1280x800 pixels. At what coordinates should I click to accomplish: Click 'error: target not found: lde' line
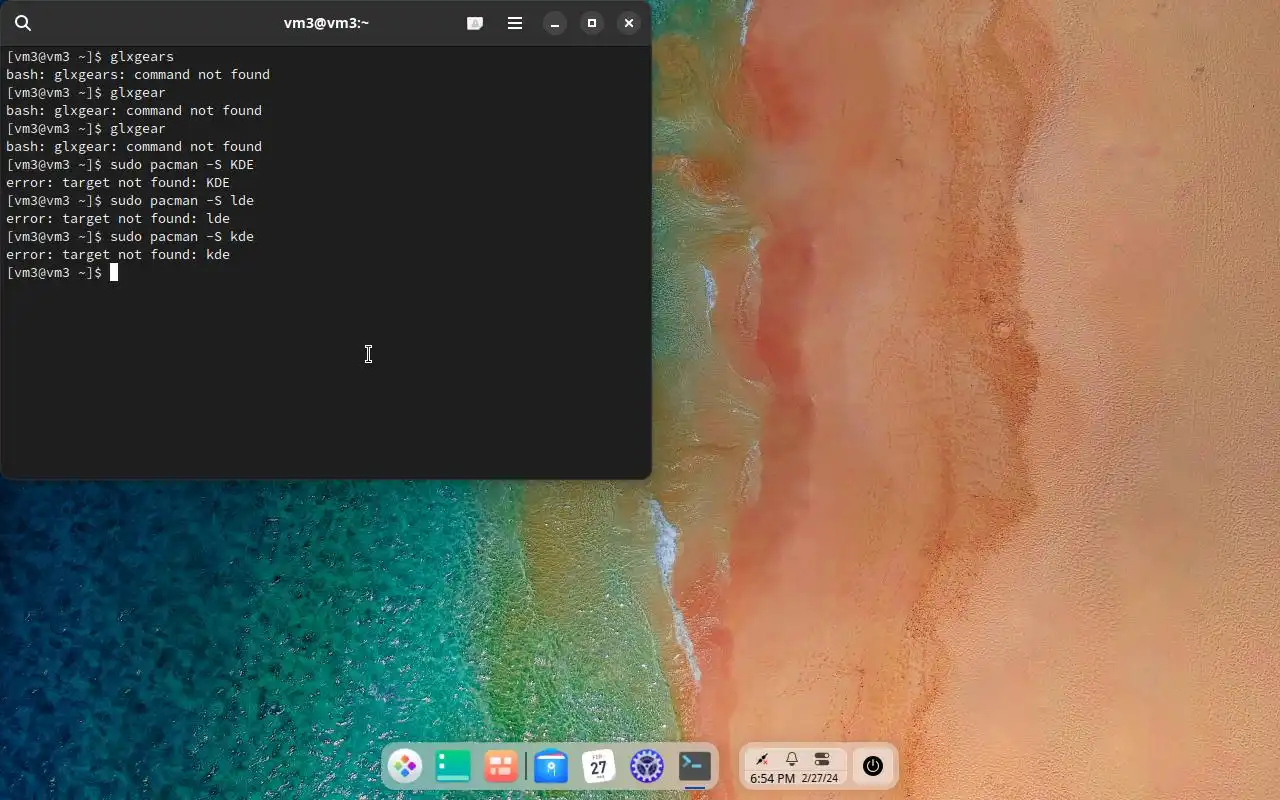point(118,218)
